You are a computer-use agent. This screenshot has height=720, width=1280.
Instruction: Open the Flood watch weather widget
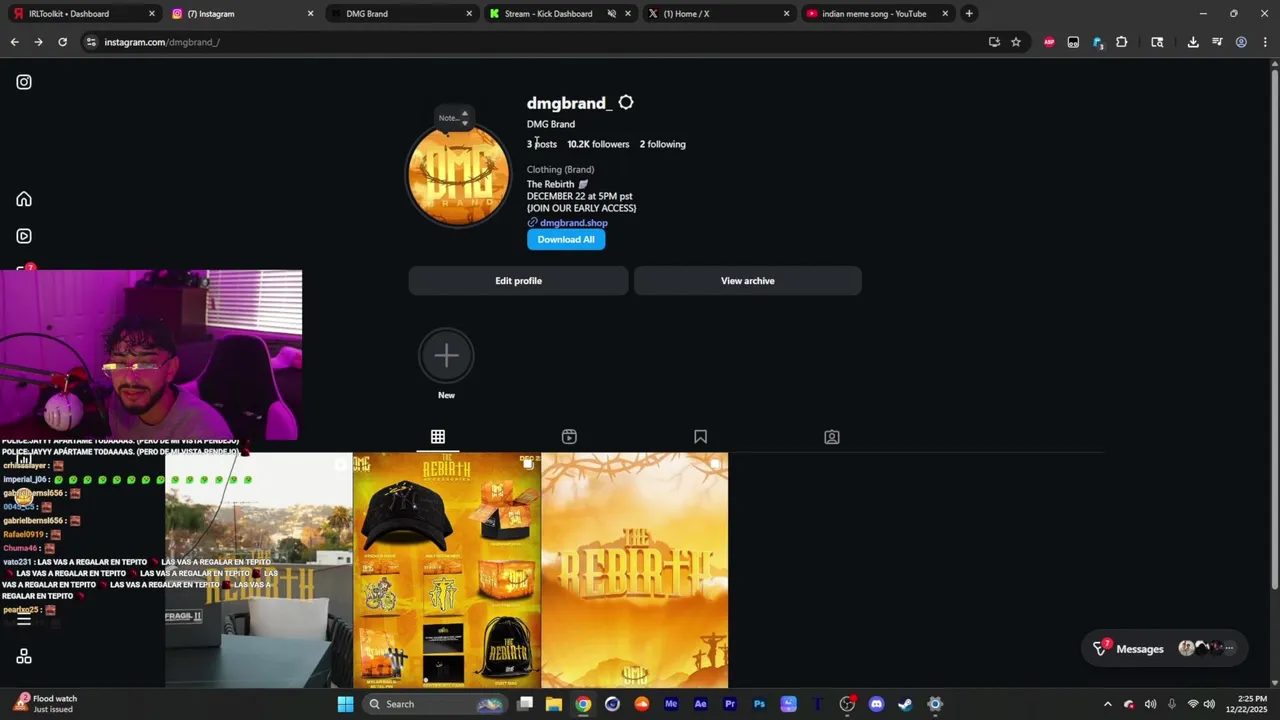(46, 704)
